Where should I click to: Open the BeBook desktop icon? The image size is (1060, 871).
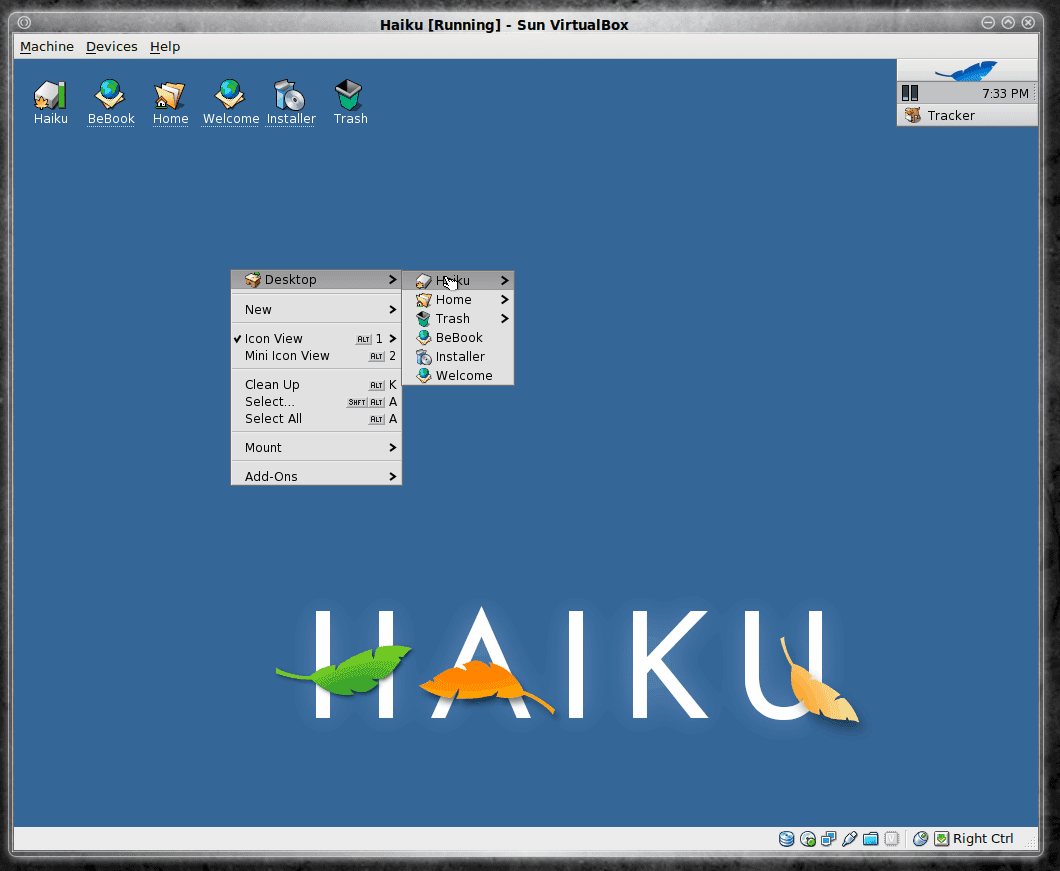pyautogui.click(x=110, y=96)
